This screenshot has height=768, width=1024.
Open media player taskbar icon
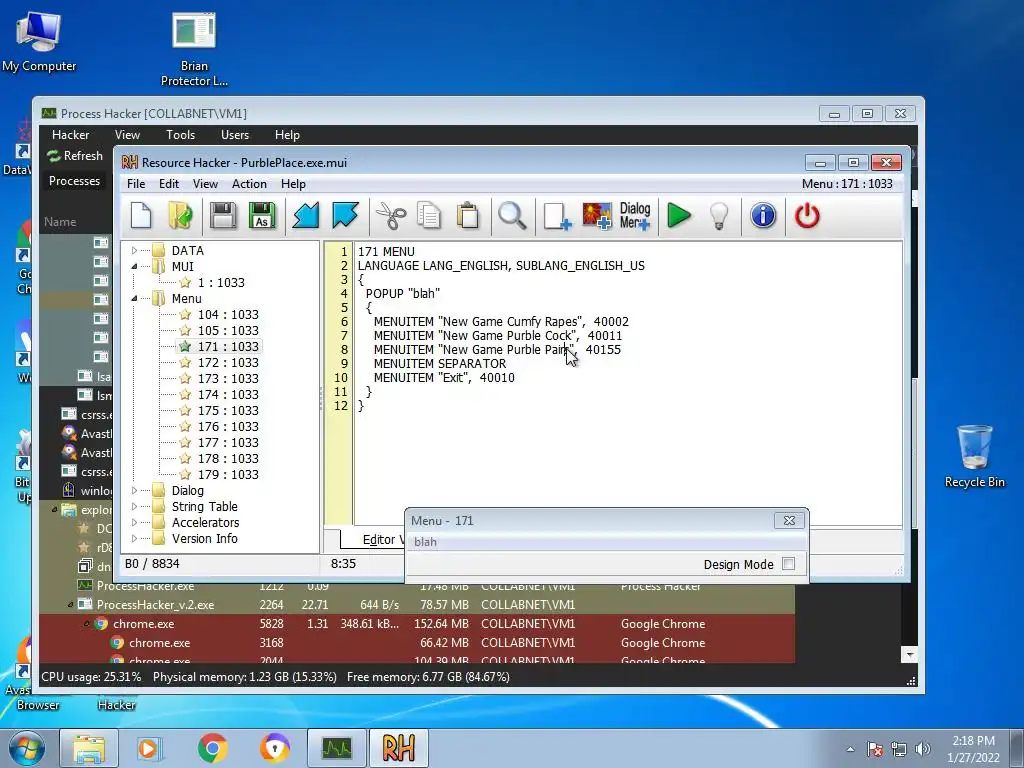[149, 748]
